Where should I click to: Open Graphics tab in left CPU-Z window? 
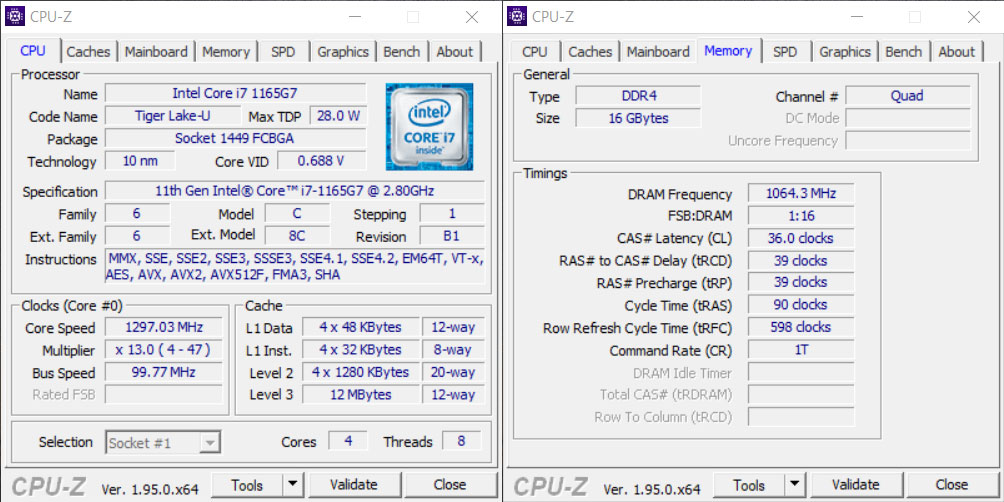click(x=343, y=52)
